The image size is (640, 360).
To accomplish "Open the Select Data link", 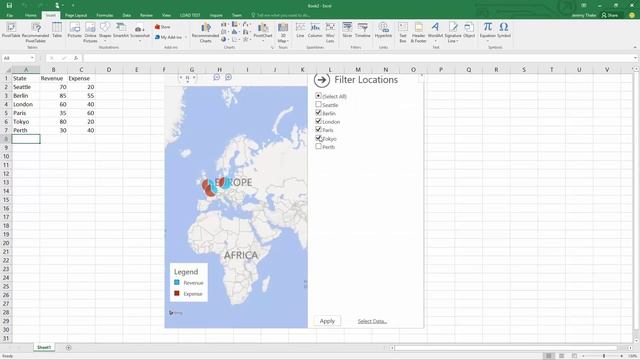I will (x=372, y=322).
